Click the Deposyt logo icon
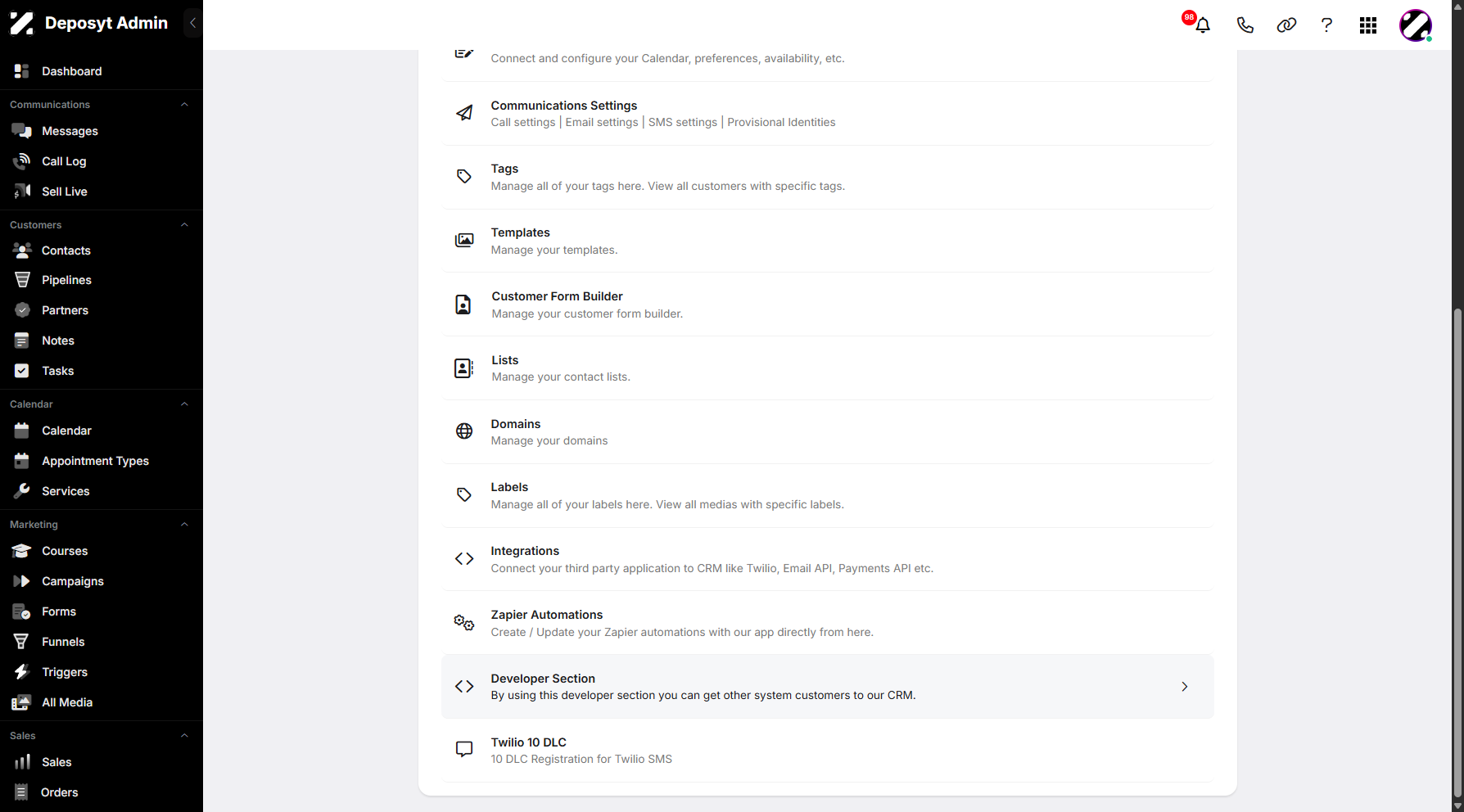 (x=22, y=23)
